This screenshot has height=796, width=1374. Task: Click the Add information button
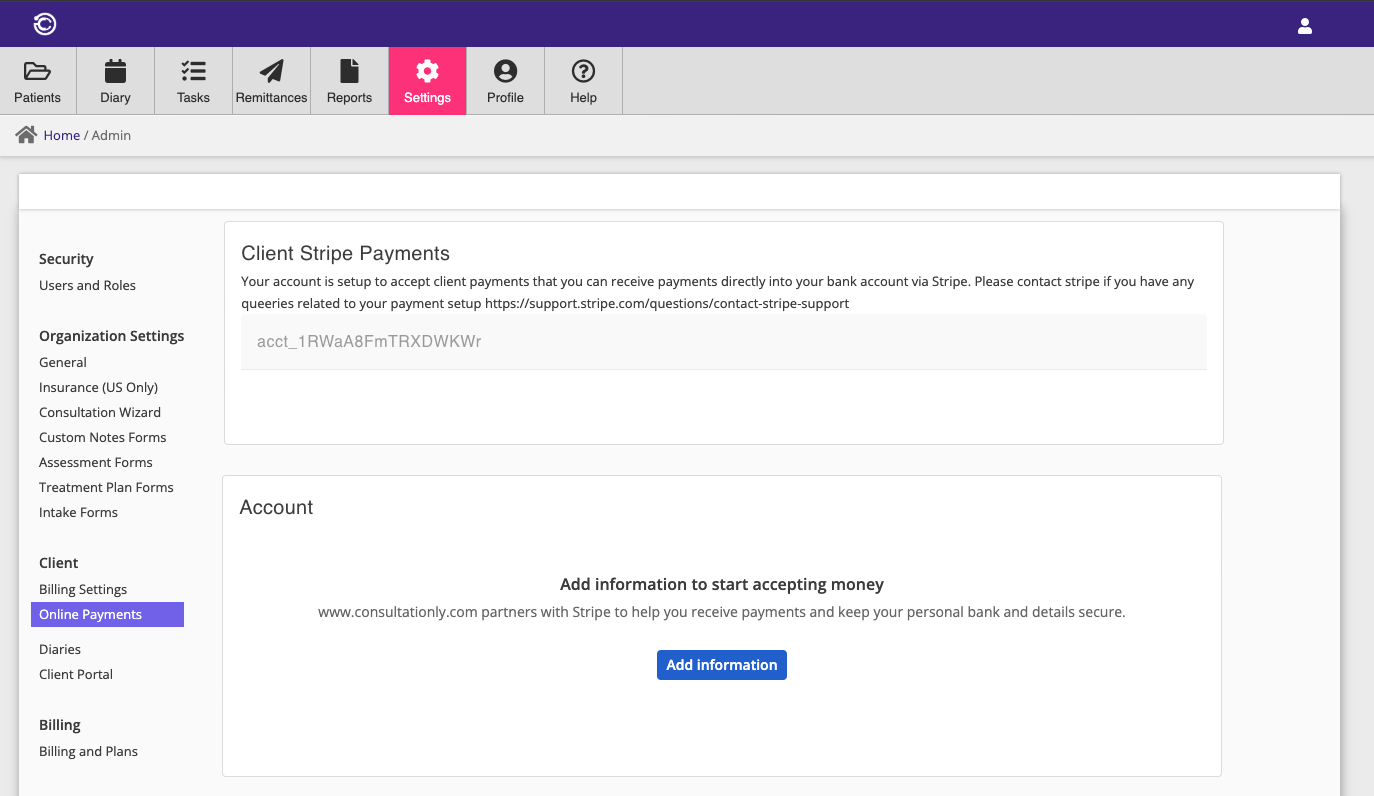[x=721, y=664]
